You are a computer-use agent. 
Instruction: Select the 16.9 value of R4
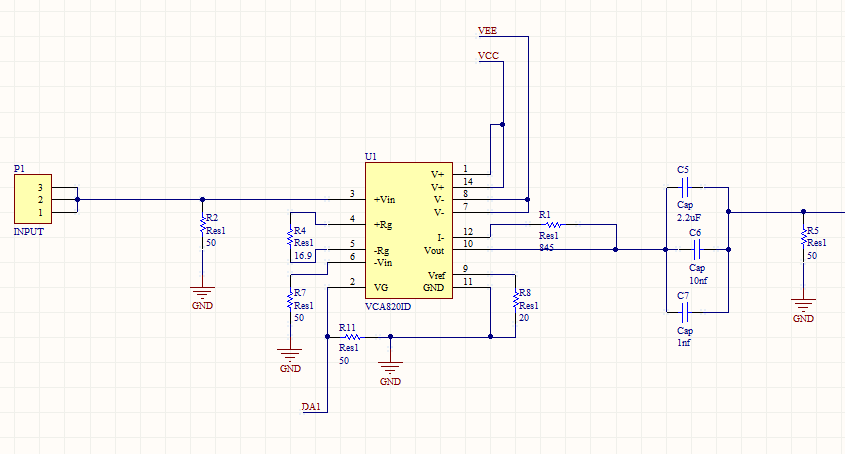(303, 255)
